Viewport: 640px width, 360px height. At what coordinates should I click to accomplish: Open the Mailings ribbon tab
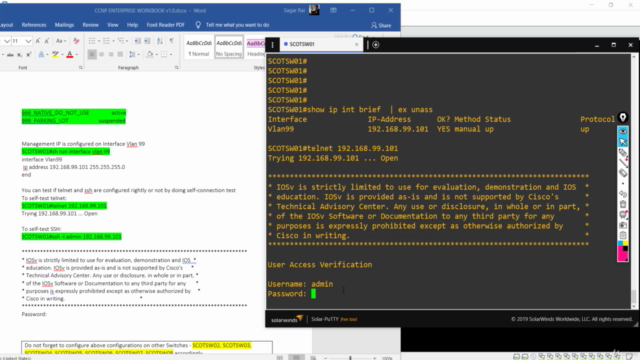pyautogui.click(x=64, y=25)
